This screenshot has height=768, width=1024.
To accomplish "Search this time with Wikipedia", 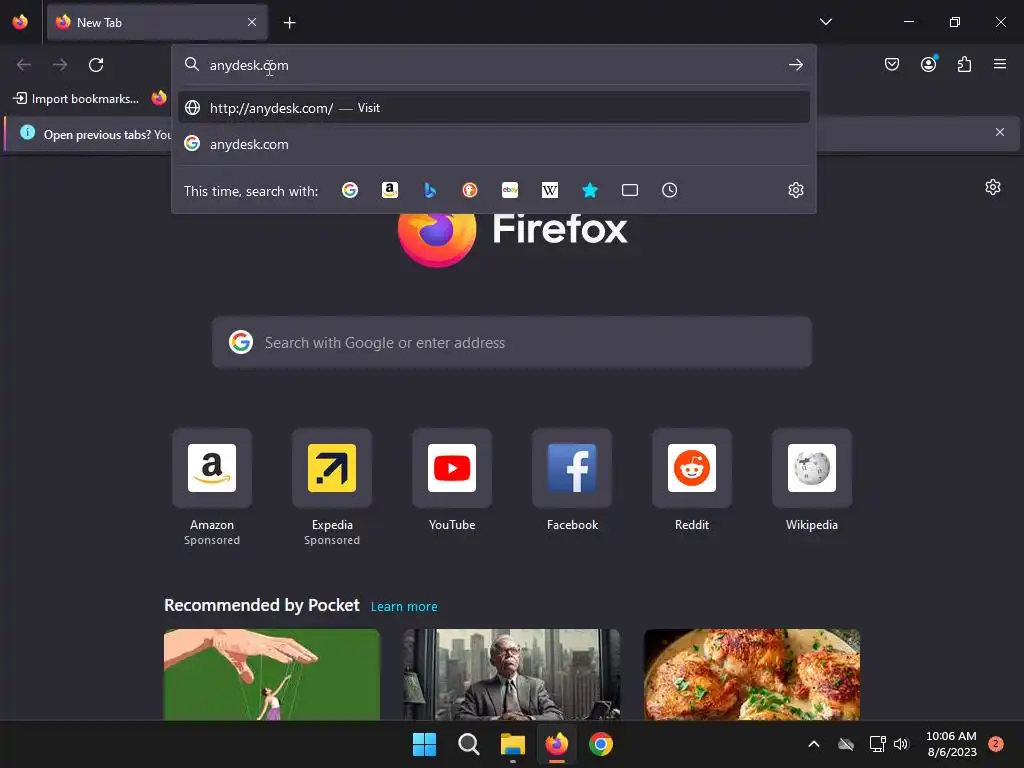I will [x=550, y=190].
